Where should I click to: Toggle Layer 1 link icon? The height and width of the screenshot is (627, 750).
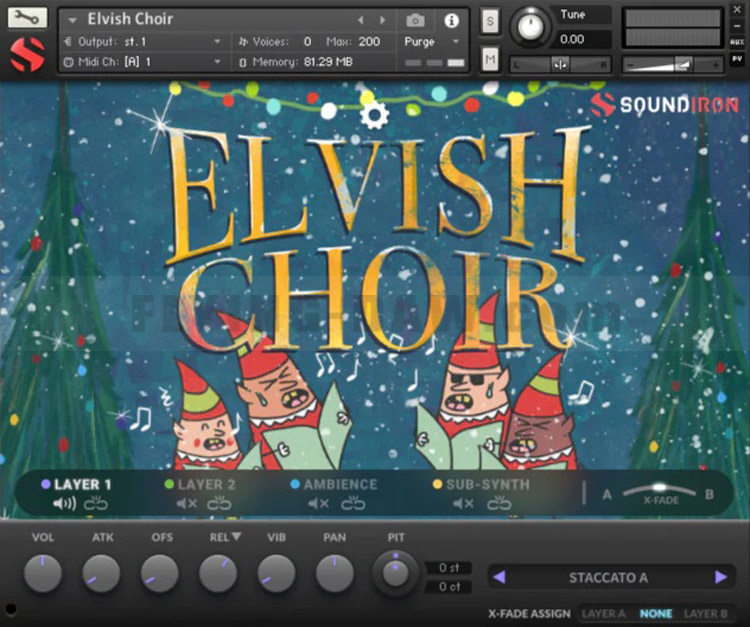coord(96,504)
